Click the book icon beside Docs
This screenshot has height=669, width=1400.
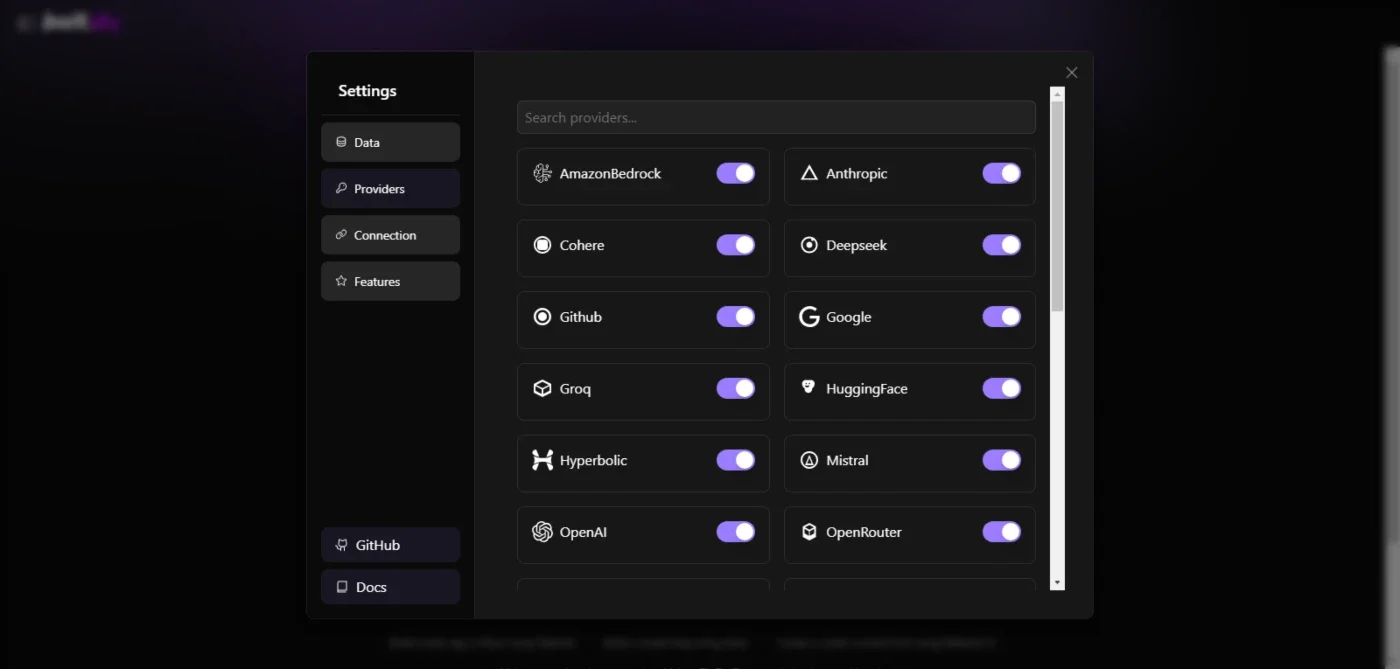342,587
